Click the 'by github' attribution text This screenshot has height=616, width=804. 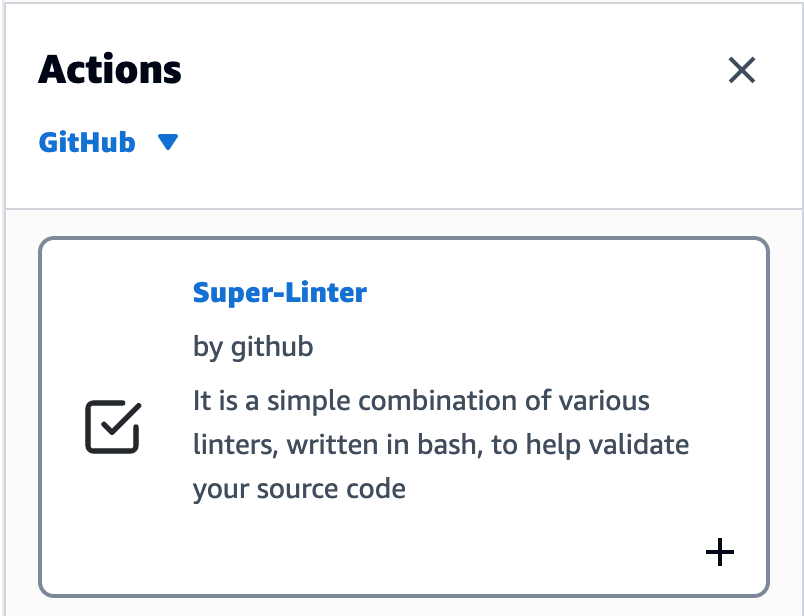(x=252, y=346)
